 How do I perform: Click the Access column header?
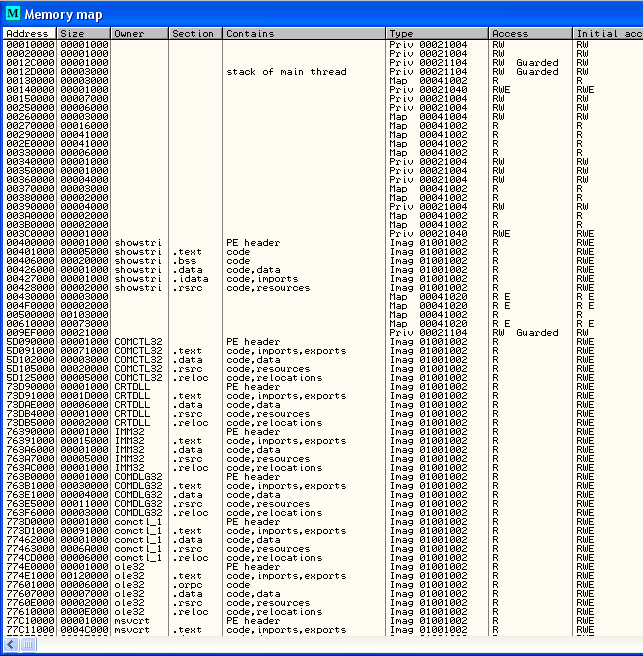click(x=530, y=33)
